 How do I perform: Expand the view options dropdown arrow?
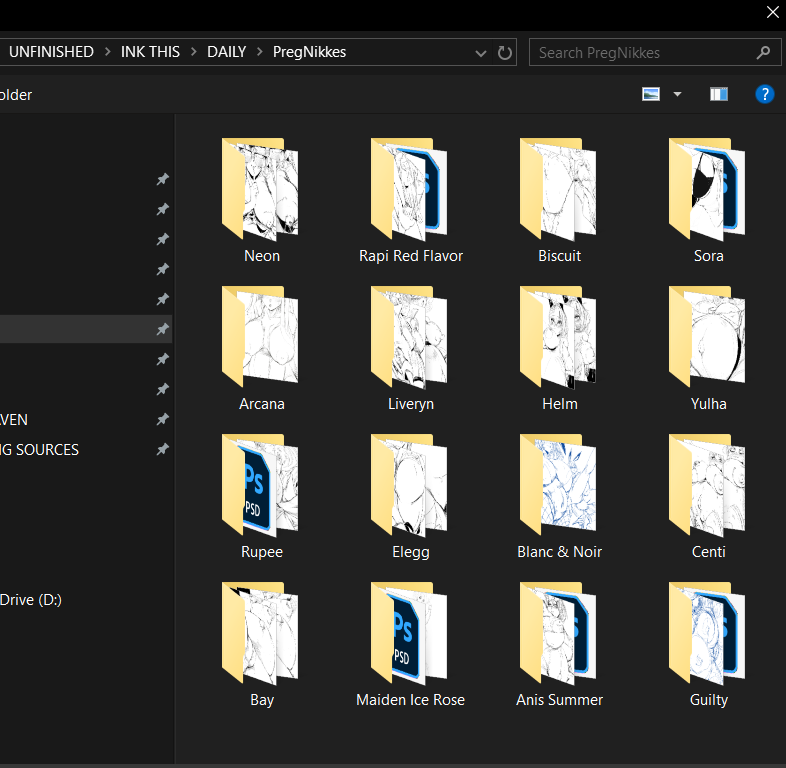(677, 94)
